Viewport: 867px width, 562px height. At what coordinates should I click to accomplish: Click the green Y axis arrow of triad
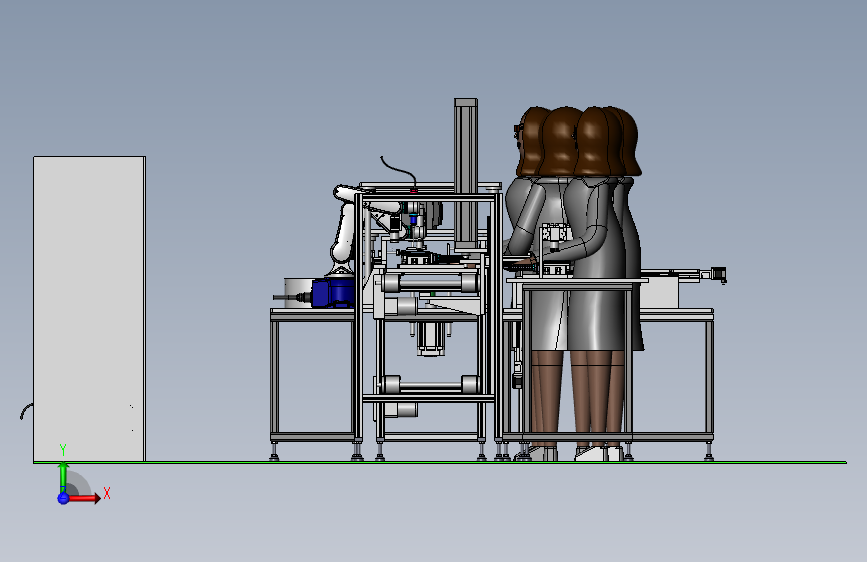click(x=63, y=478)
